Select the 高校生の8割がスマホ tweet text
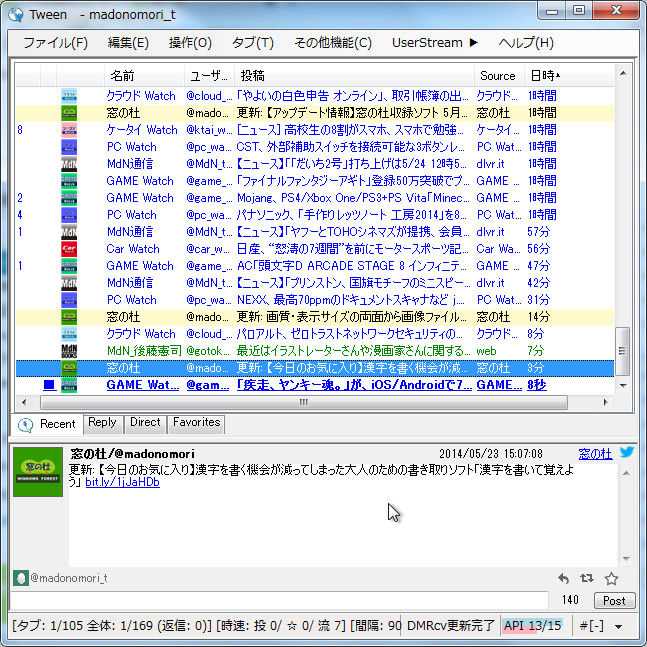The width and height of the screenshot is (647, 647). [350, 130]
